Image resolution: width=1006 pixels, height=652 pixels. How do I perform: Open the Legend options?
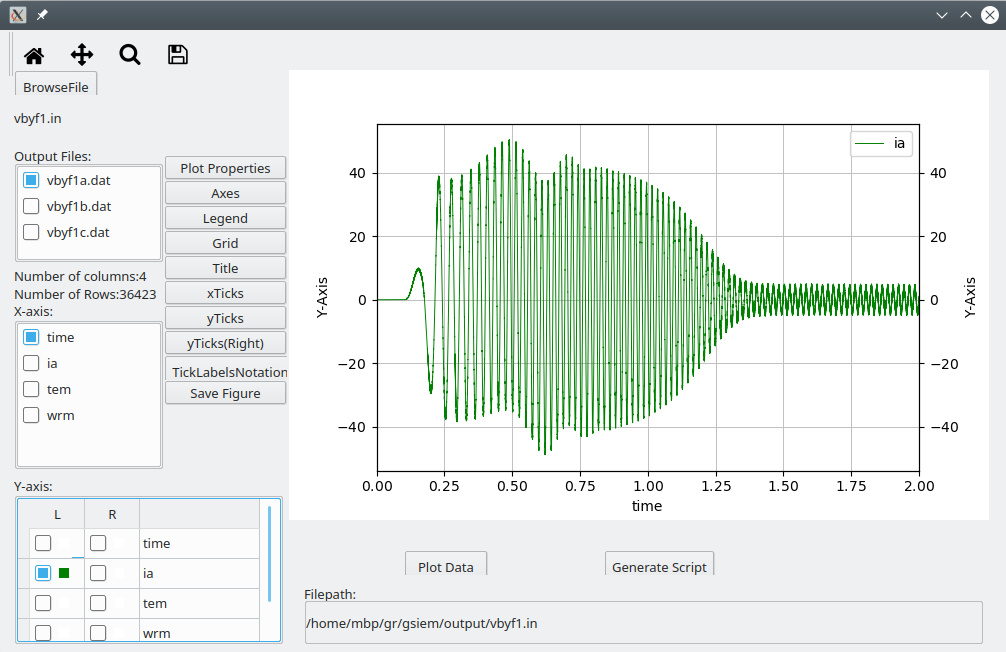(x=225, y=218)
